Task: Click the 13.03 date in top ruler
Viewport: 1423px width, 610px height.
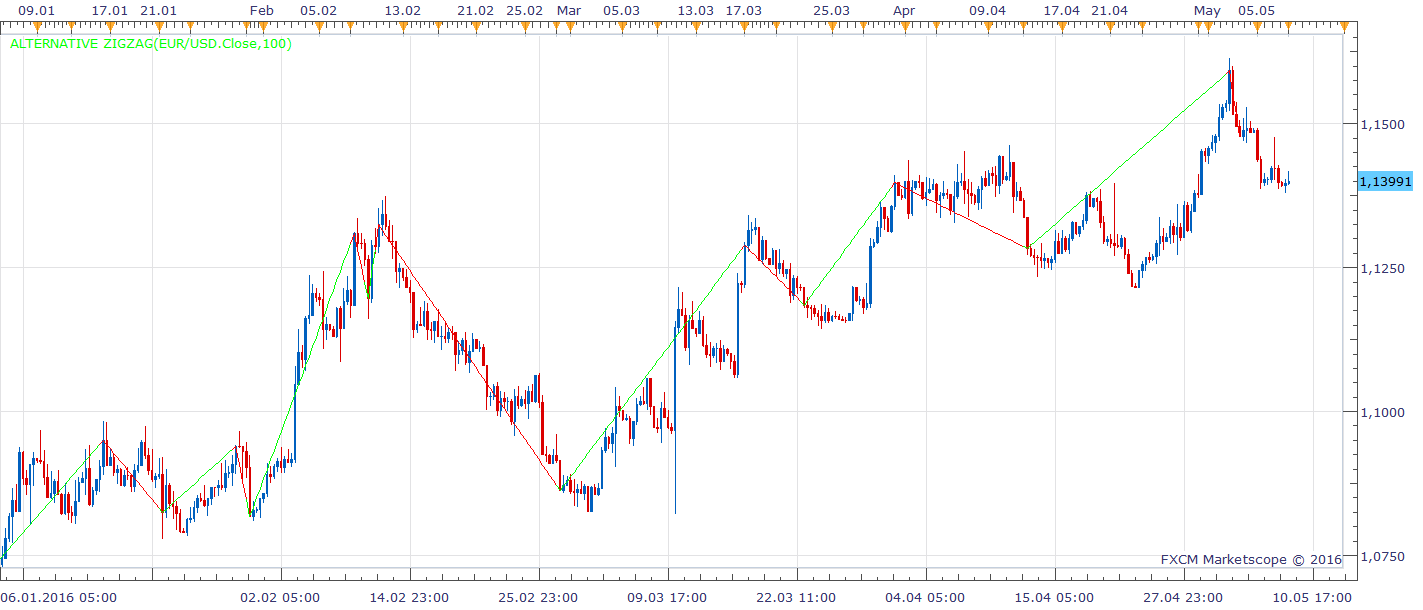Action: (x=695, y=9)
